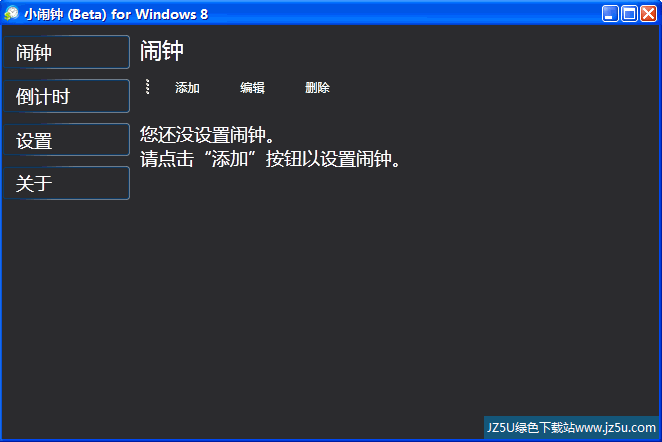This screenshot has height=442, width=662.
Task: Maximize the 小闹钟 window
Action: [x=629, y=14]
